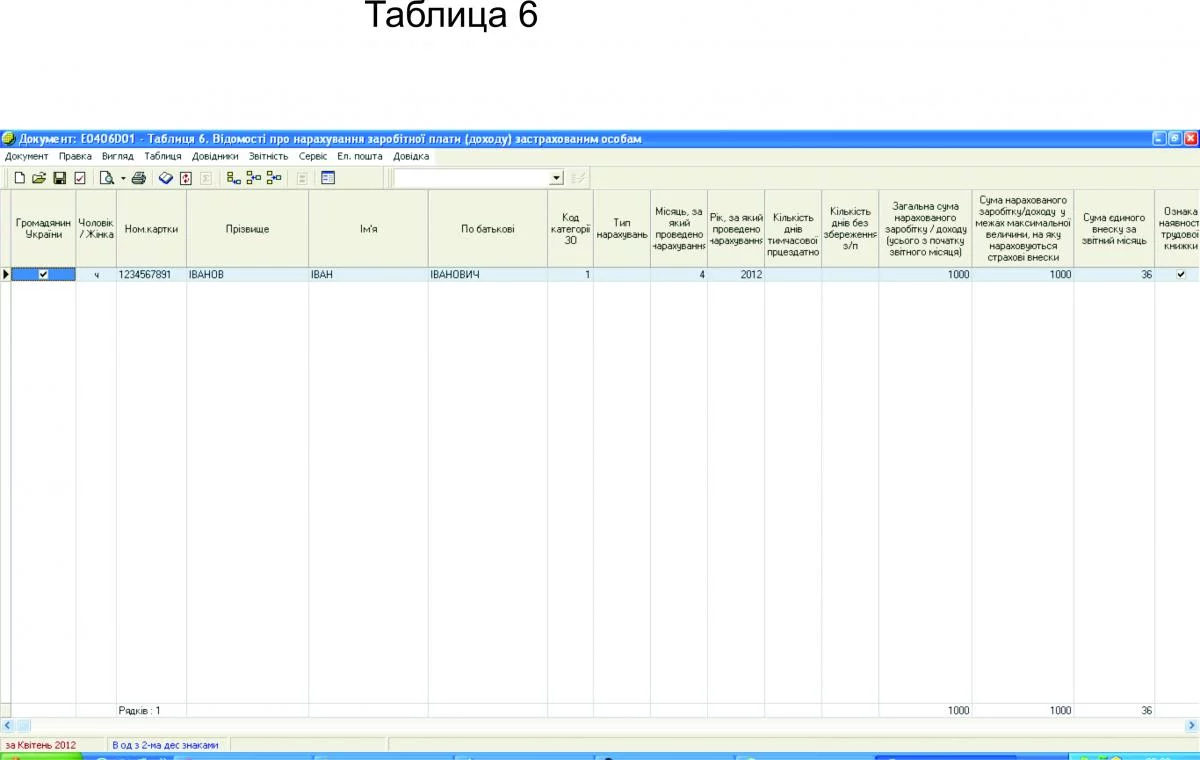Open the Сервіс menu
Image resolution: width=1200 pixels, height=760 pixels.
coord(313,156)
